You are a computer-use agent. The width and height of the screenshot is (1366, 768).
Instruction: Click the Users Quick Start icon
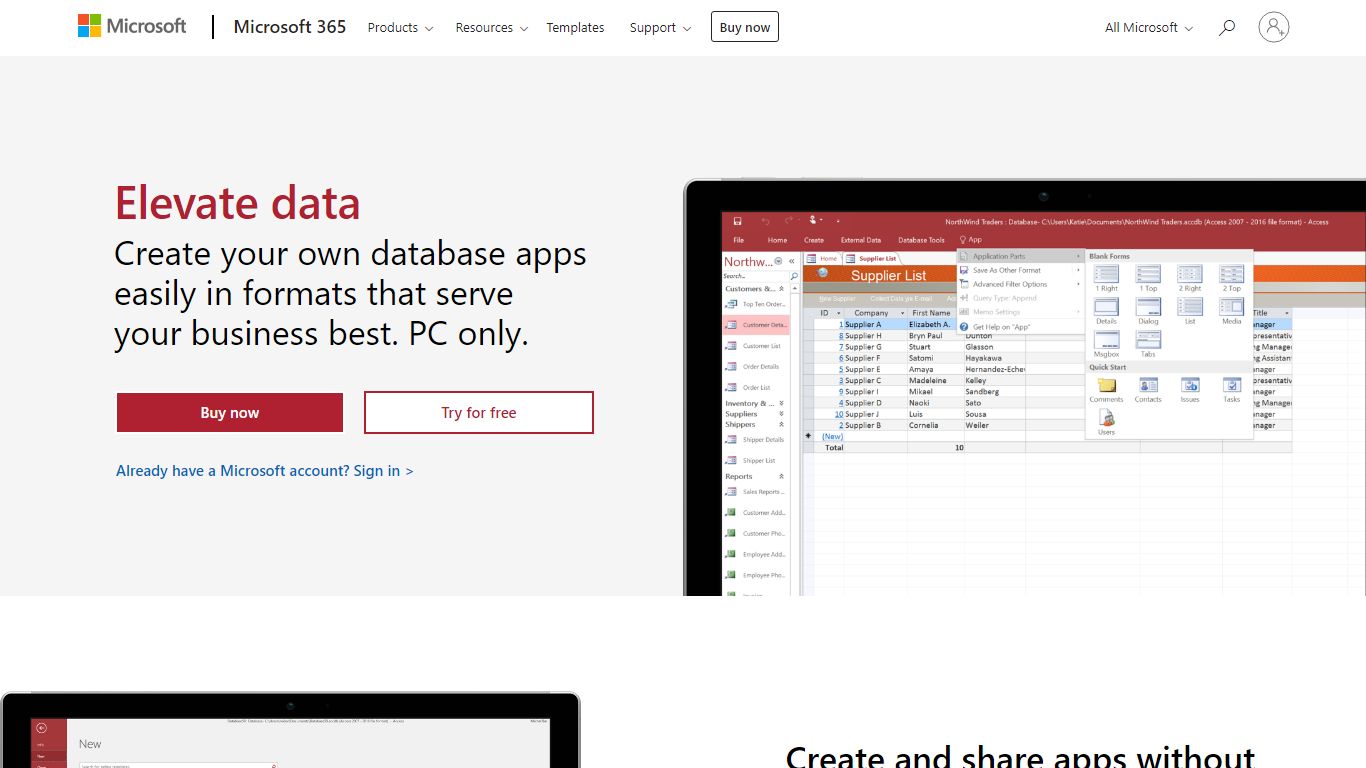(1106, 421)
